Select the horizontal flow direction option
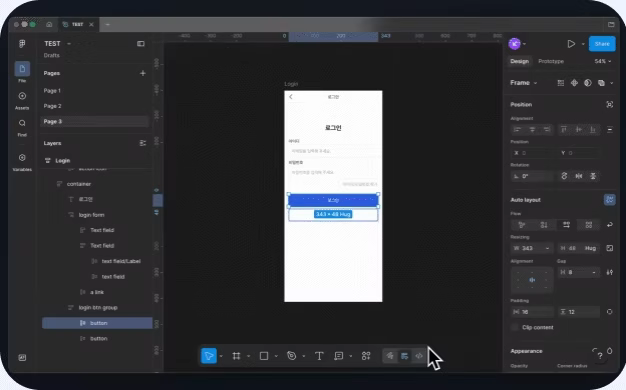 coord(566,225)
